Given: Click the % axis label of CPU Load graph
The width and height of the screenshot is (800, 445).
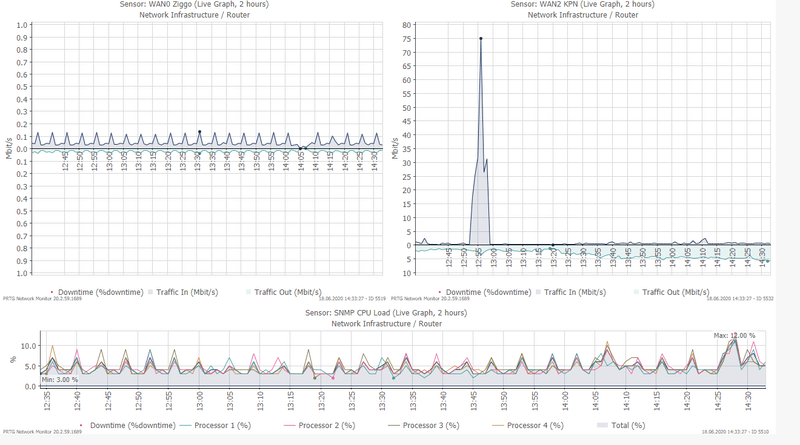Looking at the screenshot, I should (x=13, y=359).
